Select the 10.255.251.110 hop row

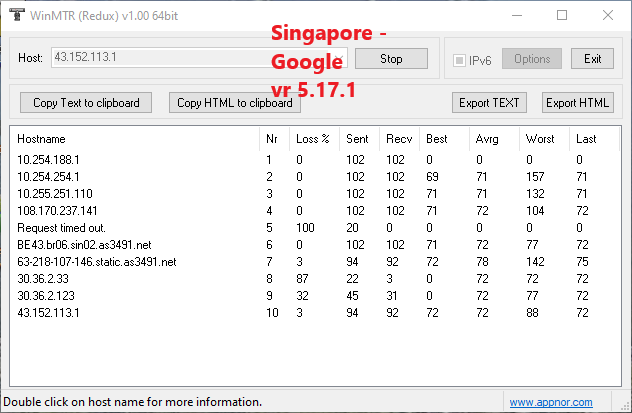point(315,194)
